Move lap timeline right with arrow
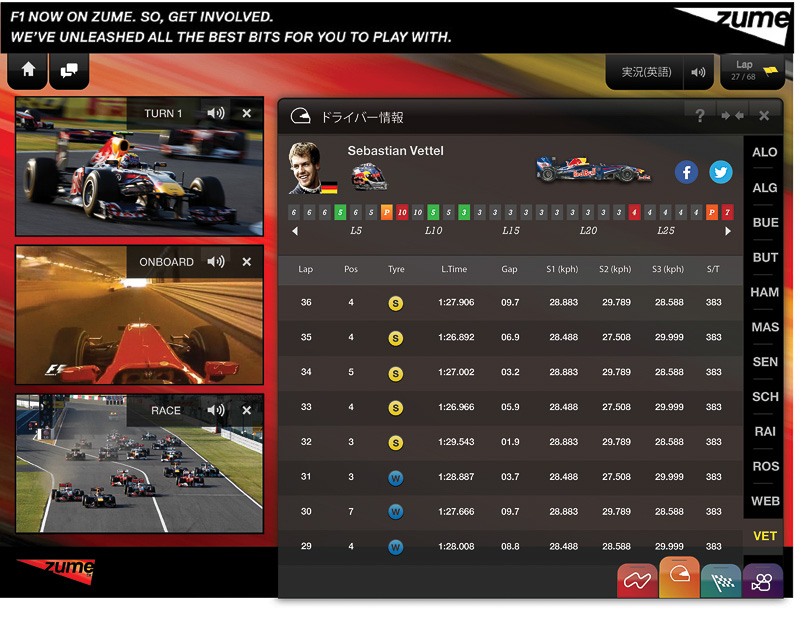The height and width of the screenshot is (618, 800). (728, 231)
